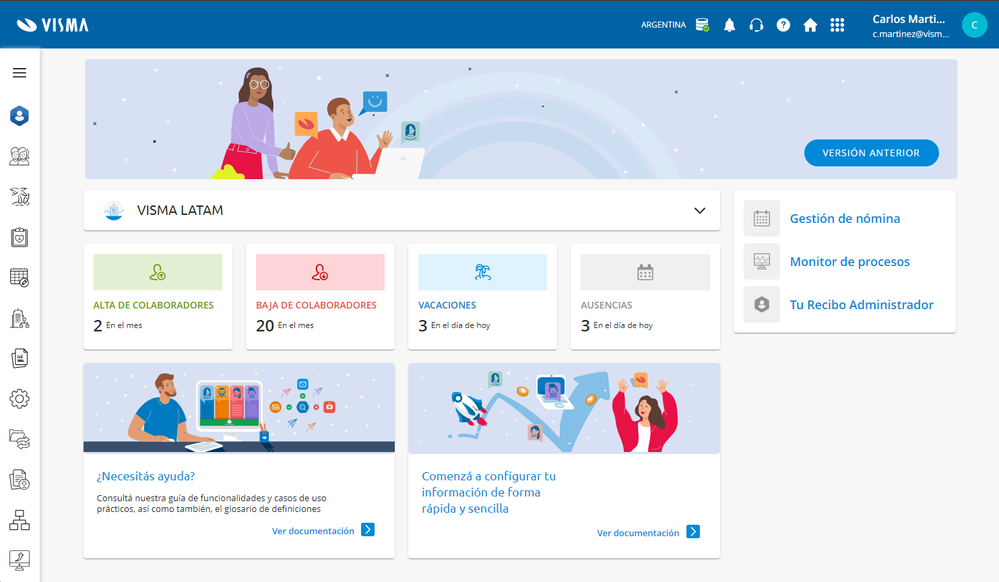Open the reports document sidebar icon
Image resolution: width=999 pixels, height=582 pixels.
[20, 358]
